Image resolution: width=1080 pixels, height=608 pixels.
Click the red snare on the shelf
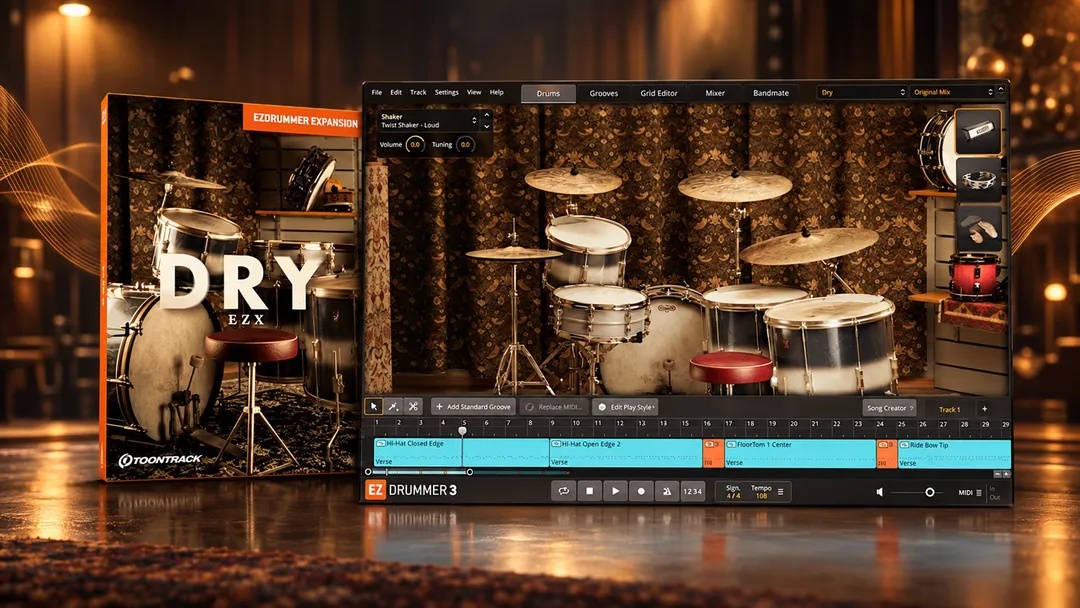[x=974, y=275]
